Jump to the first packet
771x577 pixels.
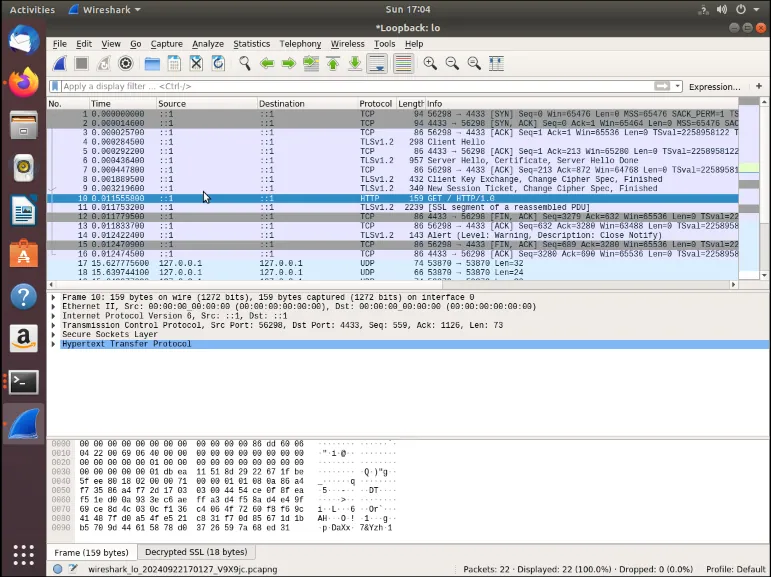pyautogui.click(x=333, y=63)
